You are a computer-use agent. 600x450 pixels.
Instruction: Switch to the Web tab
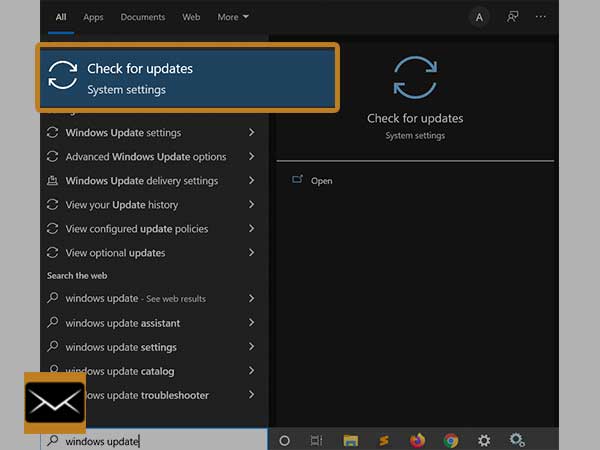click(x=191, y=17)
